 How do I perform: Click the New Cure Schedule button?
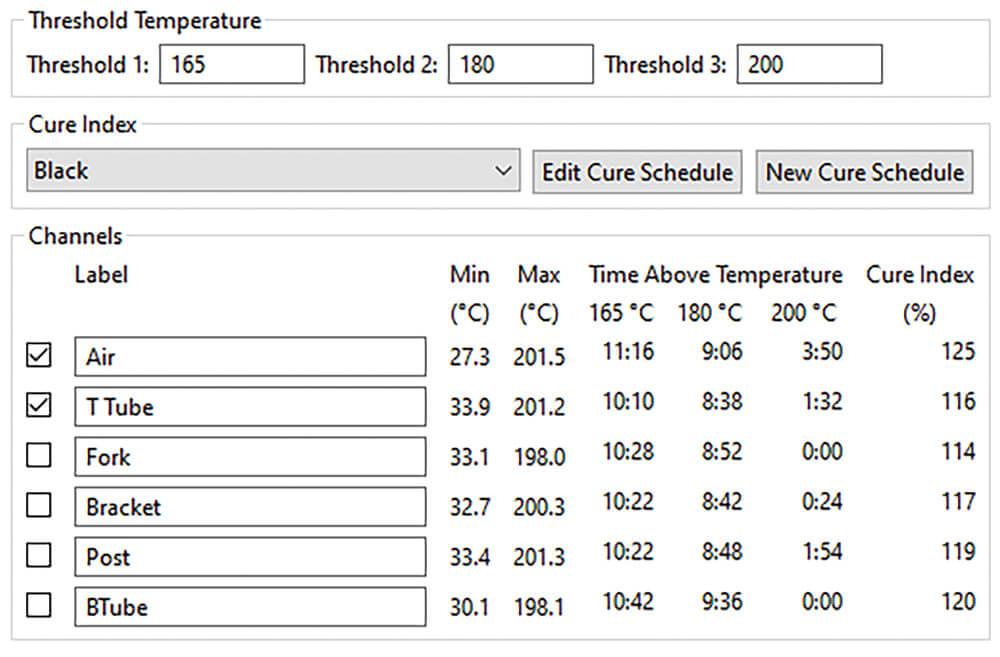(864, 171)
